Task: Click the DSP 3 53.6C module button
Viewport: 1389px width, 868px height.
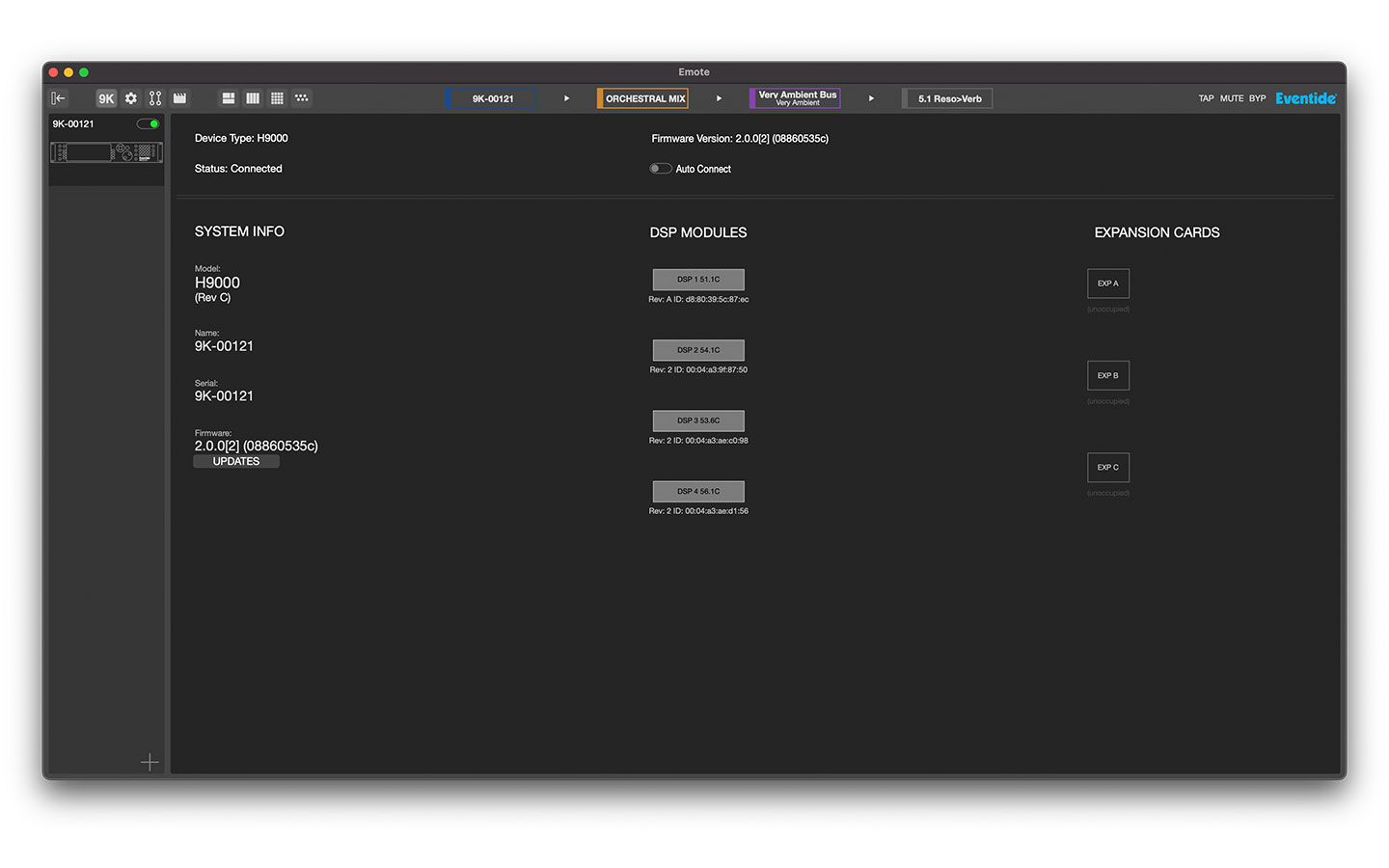Action: pos(698,420)
